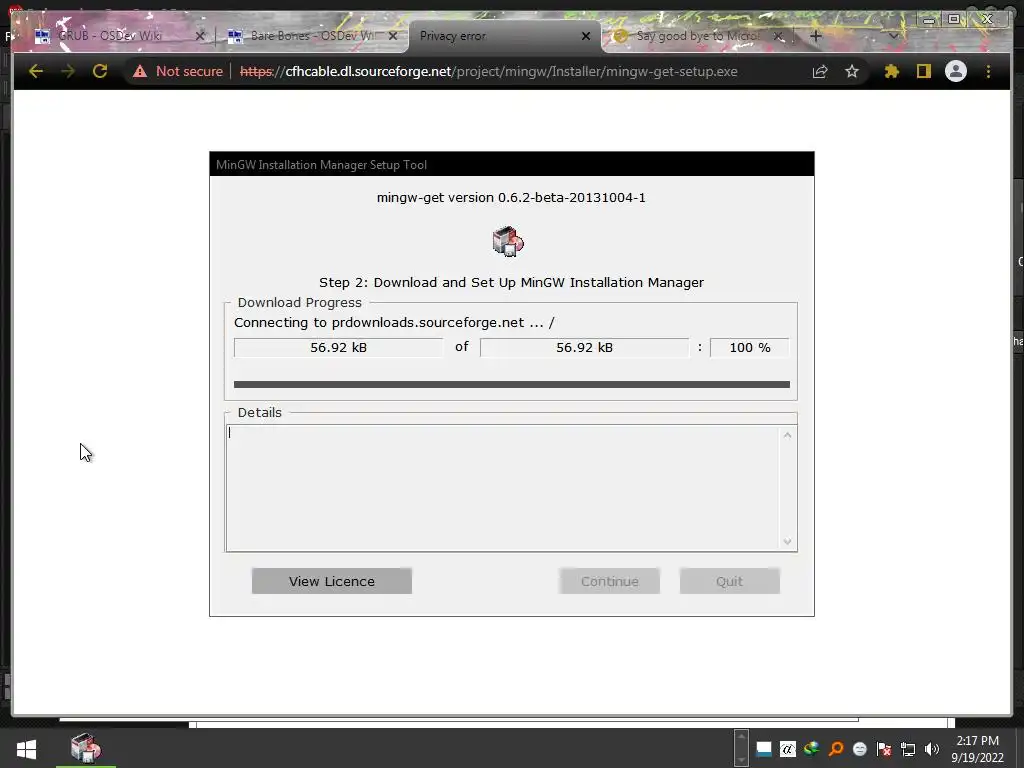Open Action Center flag tray icon
This screenshot has height=768, width=1024.
pos(884,749)
